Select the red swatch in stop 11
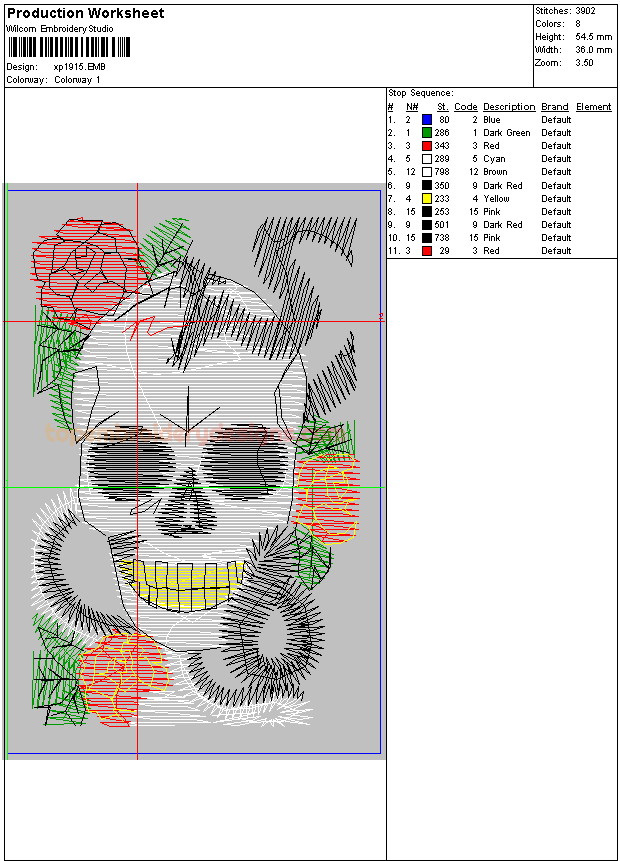The height and width of the screenshot is (861, 620). coord(427,251)
